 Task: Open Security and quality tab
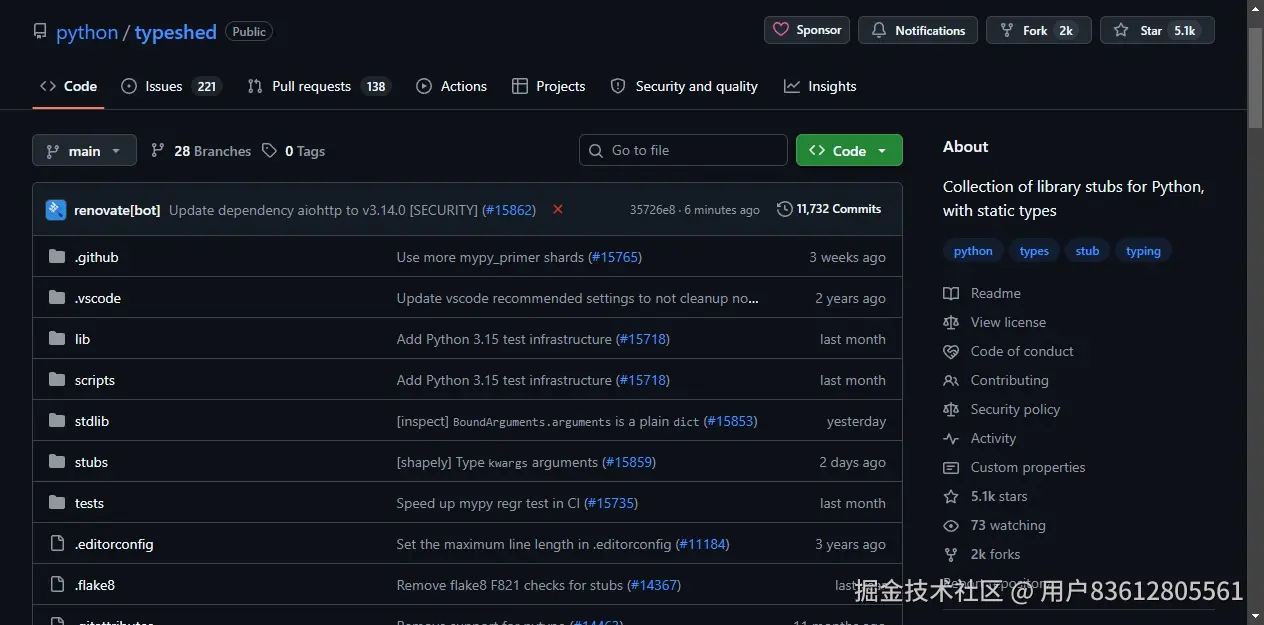pyautogui.click(x=684, y=86)
